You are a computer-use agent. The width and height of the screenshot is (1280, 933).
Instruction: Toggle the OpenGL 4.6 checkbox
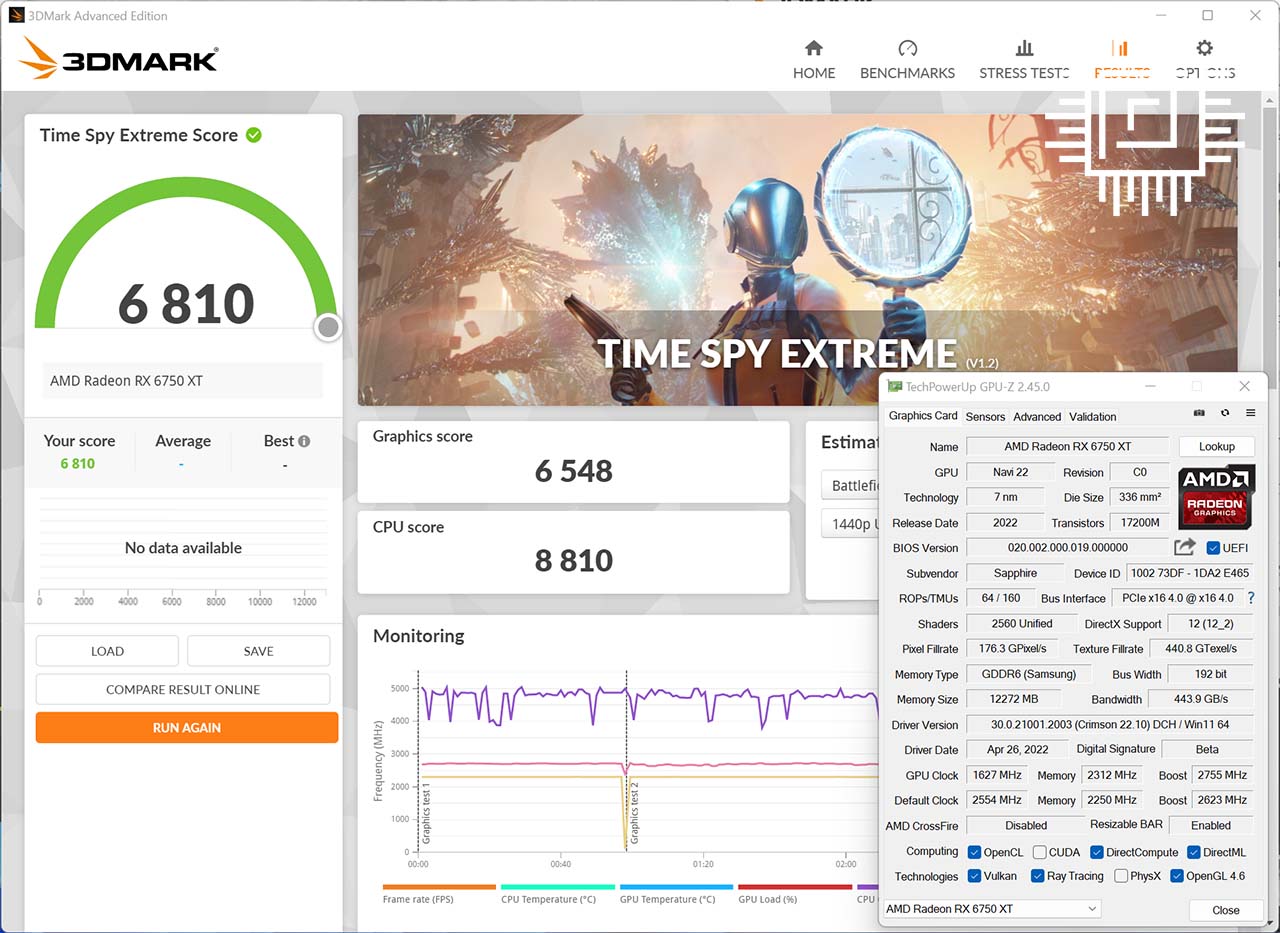pos(1177,876)
